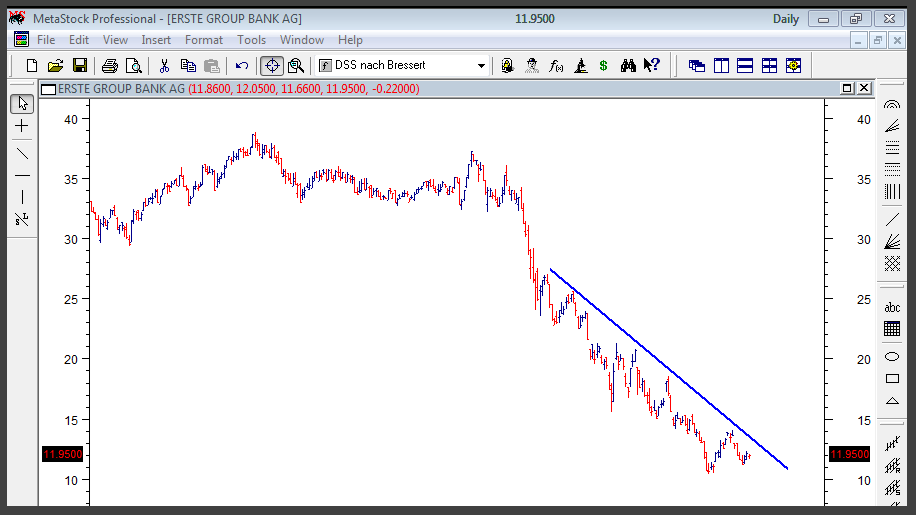Open the Tools menu
Viewport: 916px width, 515px height.
(x=251, y=40)
